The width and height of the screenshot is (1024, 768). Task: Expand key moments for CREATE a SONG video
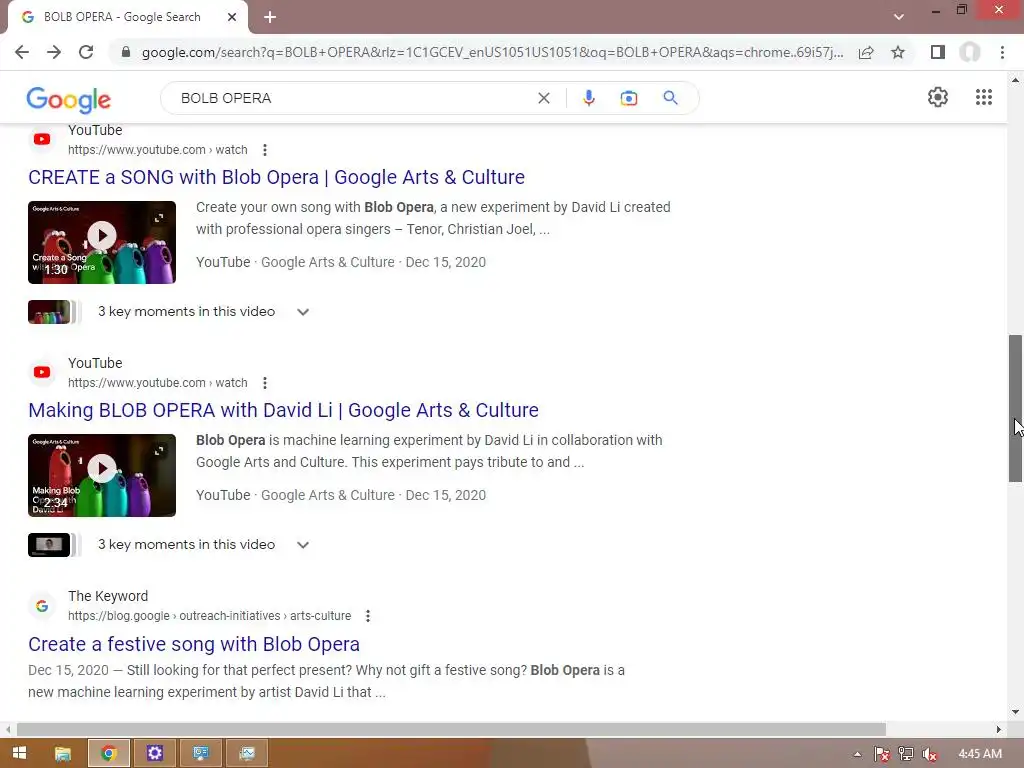302,312
